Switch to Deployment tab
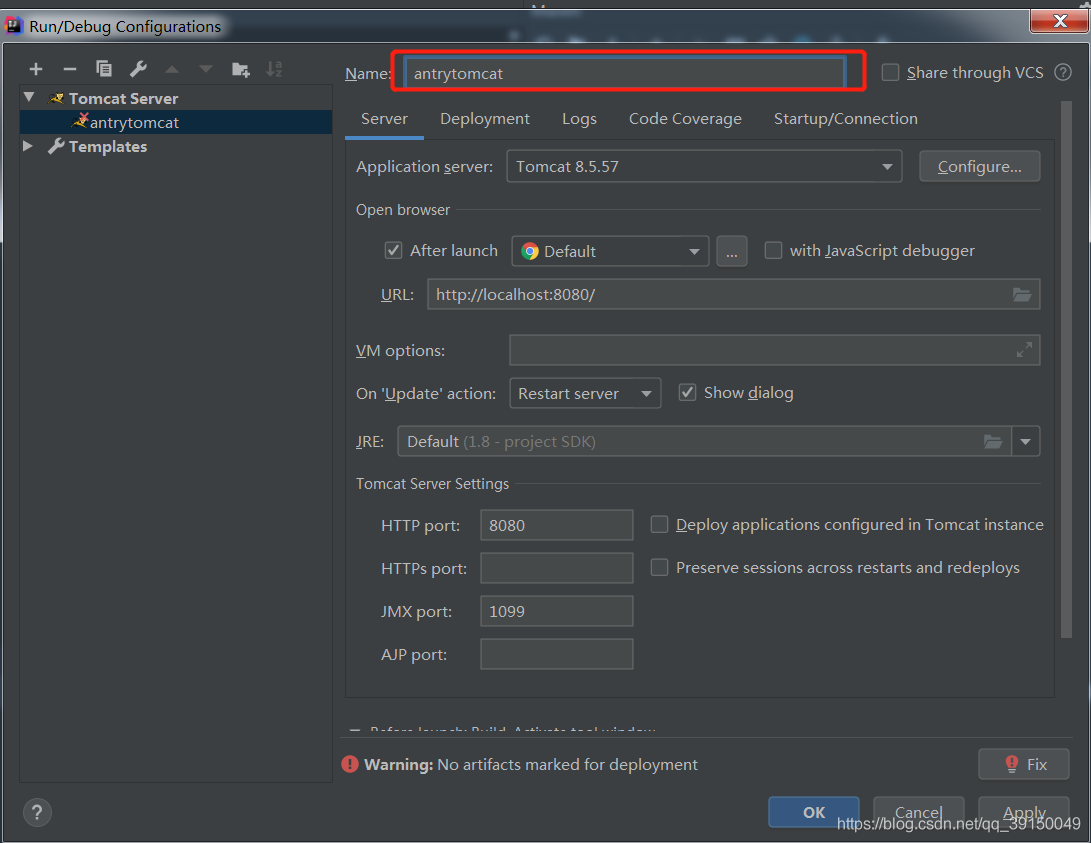The height and width of the screenshot is (843, 1091). [x=484, y=119]
